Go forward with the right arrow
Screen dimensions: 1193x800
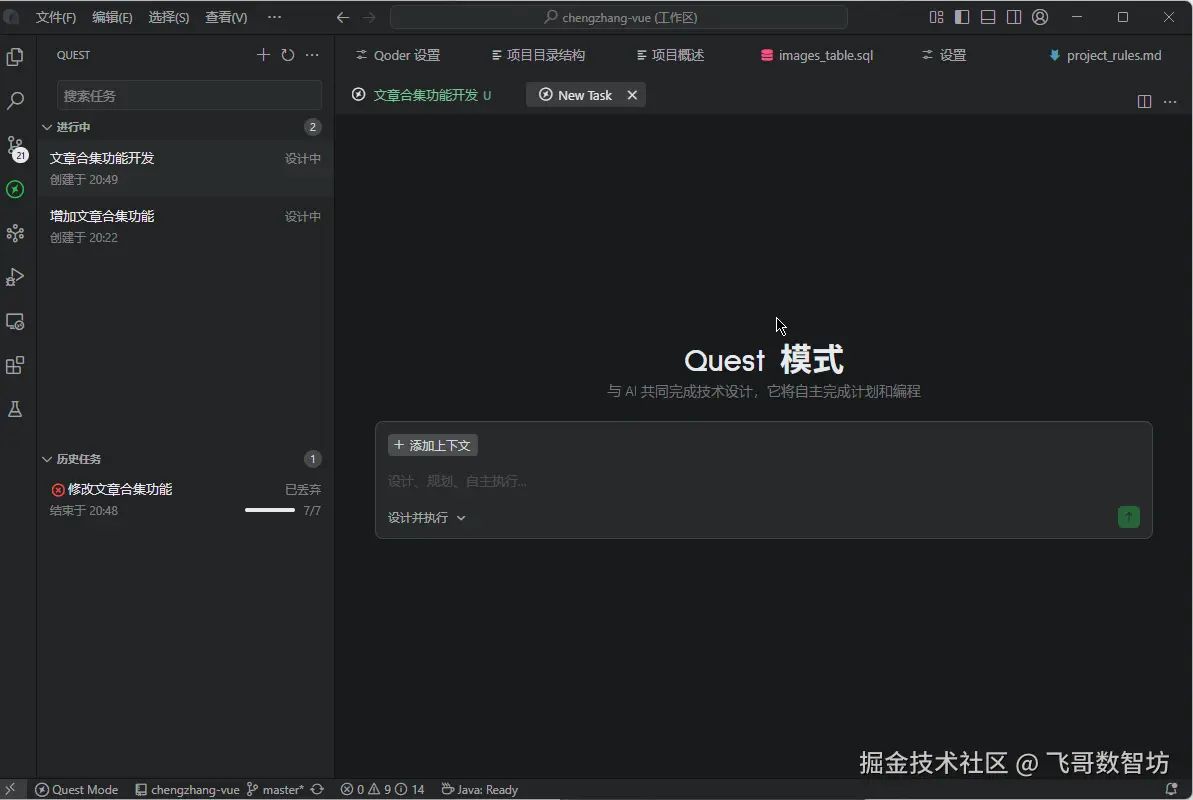coord(369,18)
